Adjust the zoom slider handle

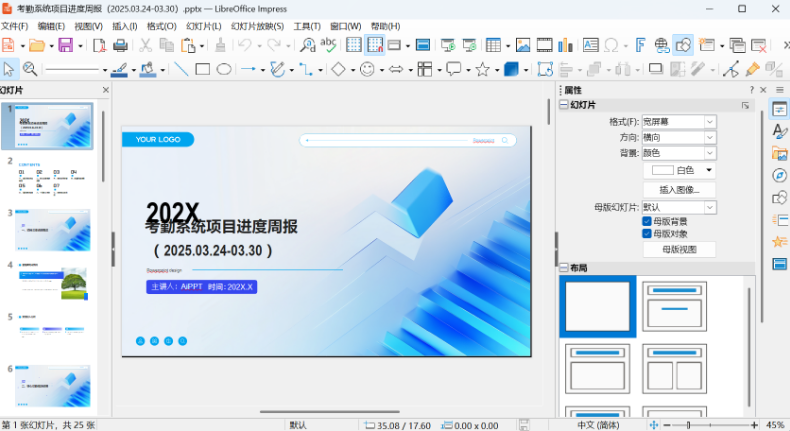pyautogui.click(x=688, y=425)
